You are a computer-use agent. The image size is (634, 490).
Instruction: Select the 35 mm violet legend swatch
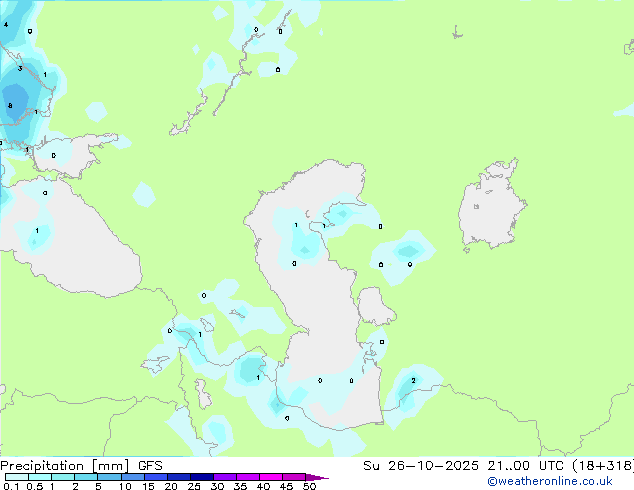coord(248,477)
